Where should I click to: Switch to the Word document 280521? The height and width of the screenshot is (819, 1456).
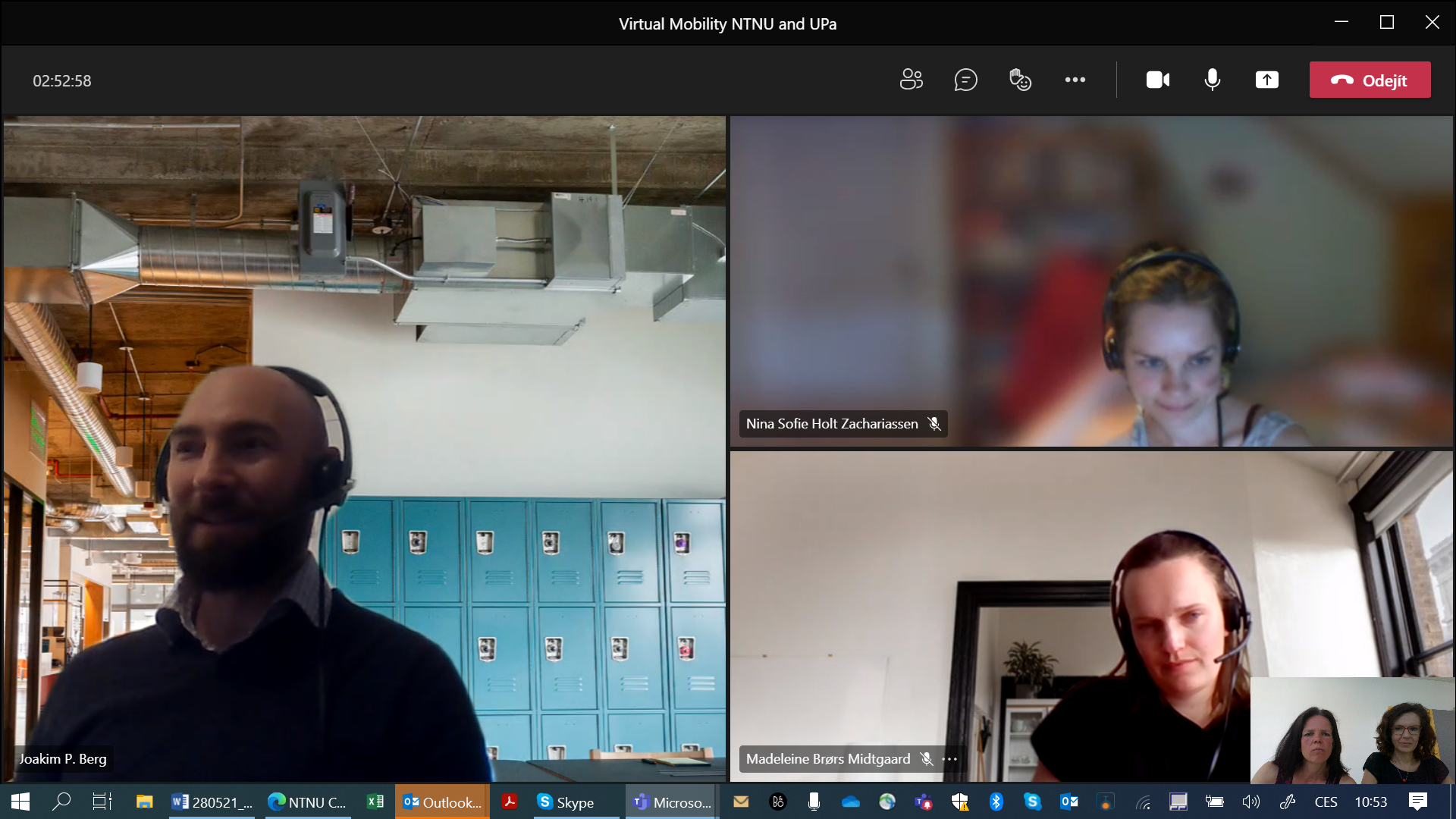point(212,802)
